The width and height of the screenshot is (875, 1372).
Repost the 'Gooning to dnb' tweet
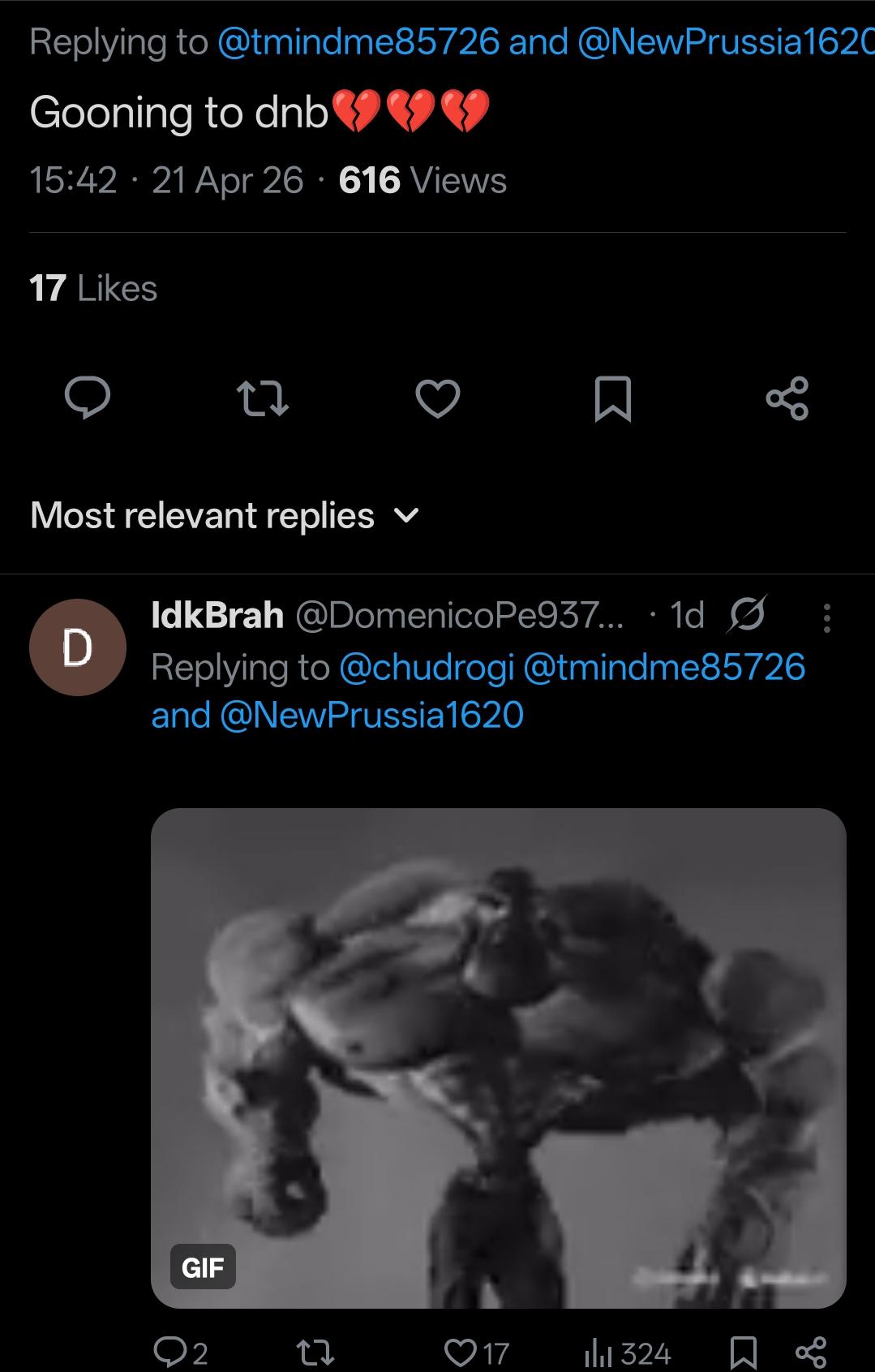tap(262, 399)
